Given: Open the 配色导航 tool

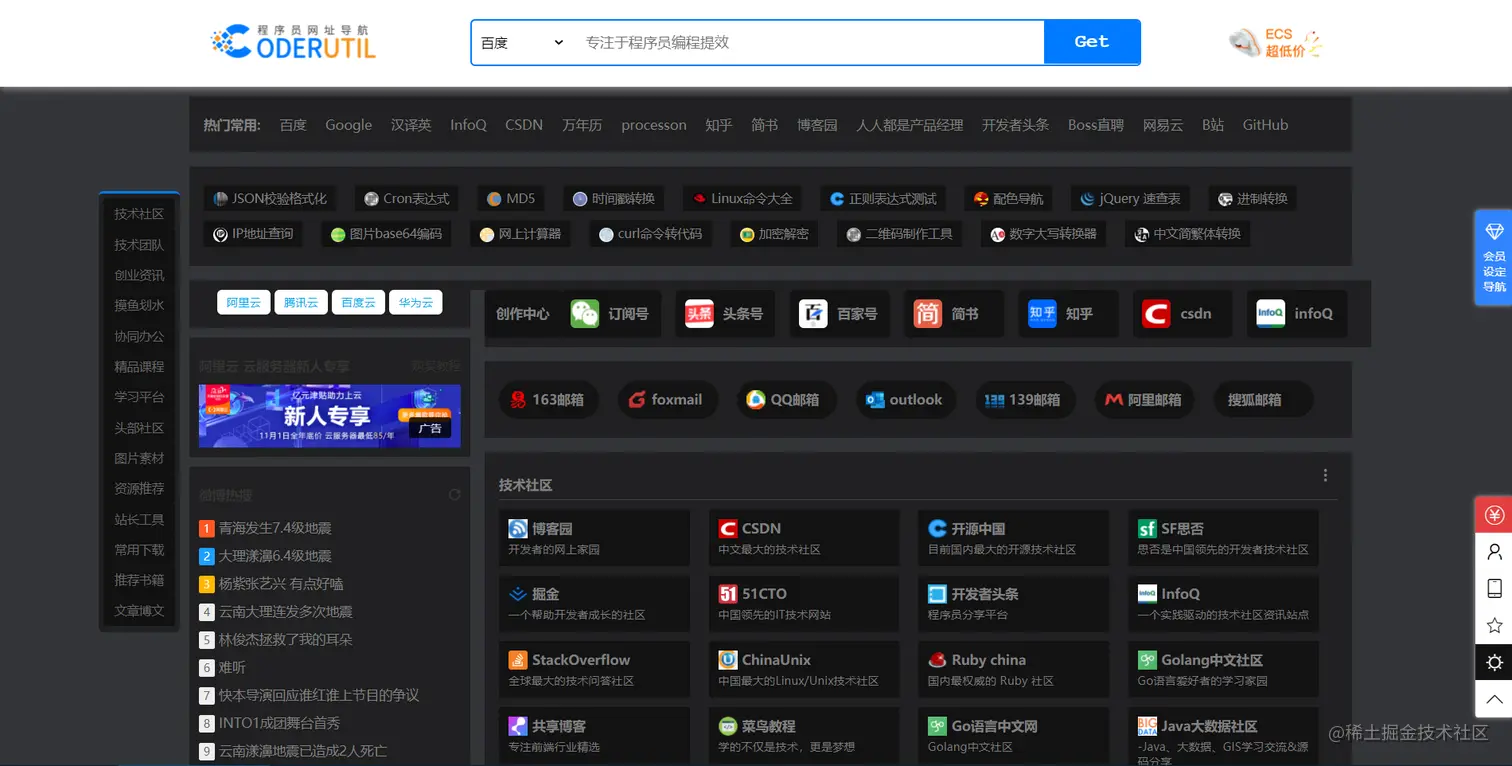Looking at the screenshot, I should (1008, 198).
